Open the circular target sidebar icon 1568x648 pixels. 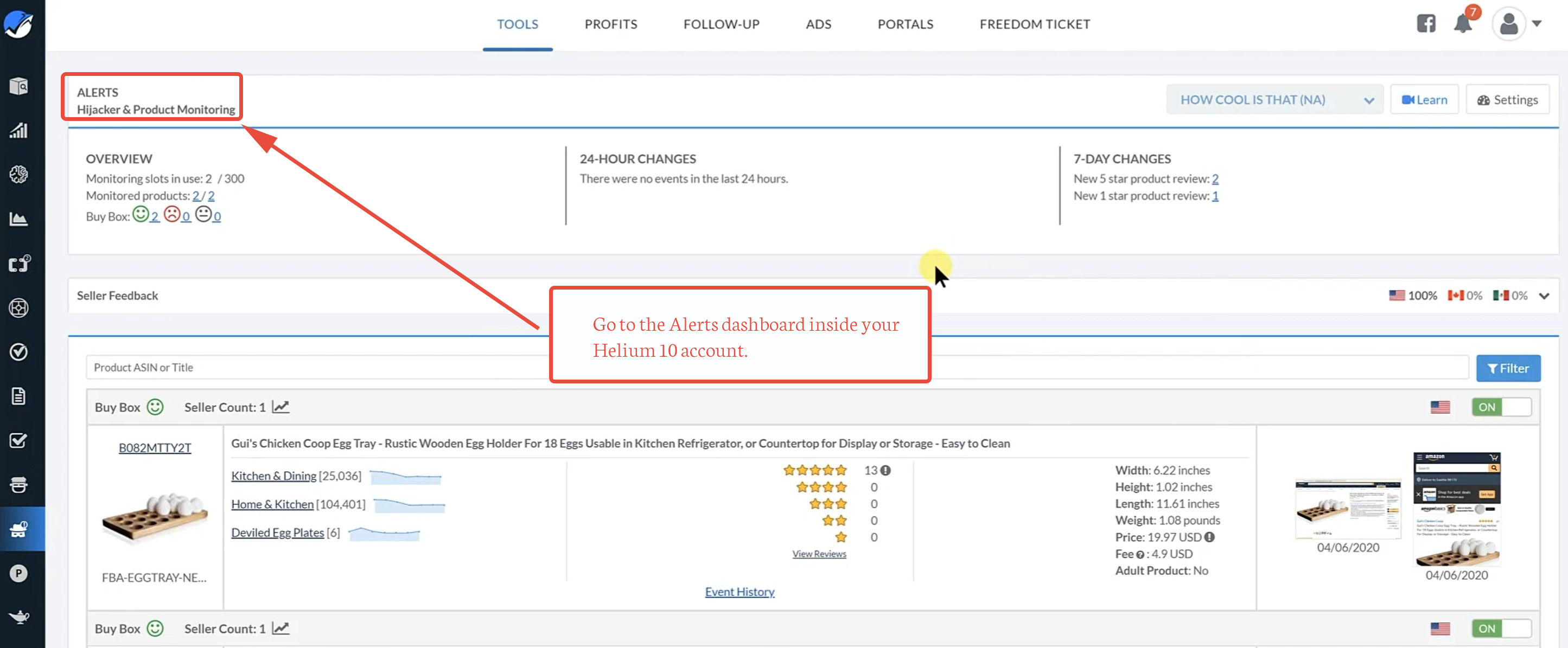(18, 308)
